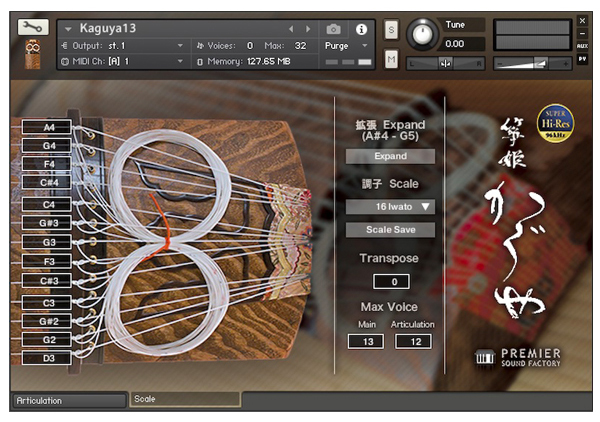600x422 pixels.
Task: Click the Kaguya instrument thumbnail icon
Action: click(x=33, y=54)
